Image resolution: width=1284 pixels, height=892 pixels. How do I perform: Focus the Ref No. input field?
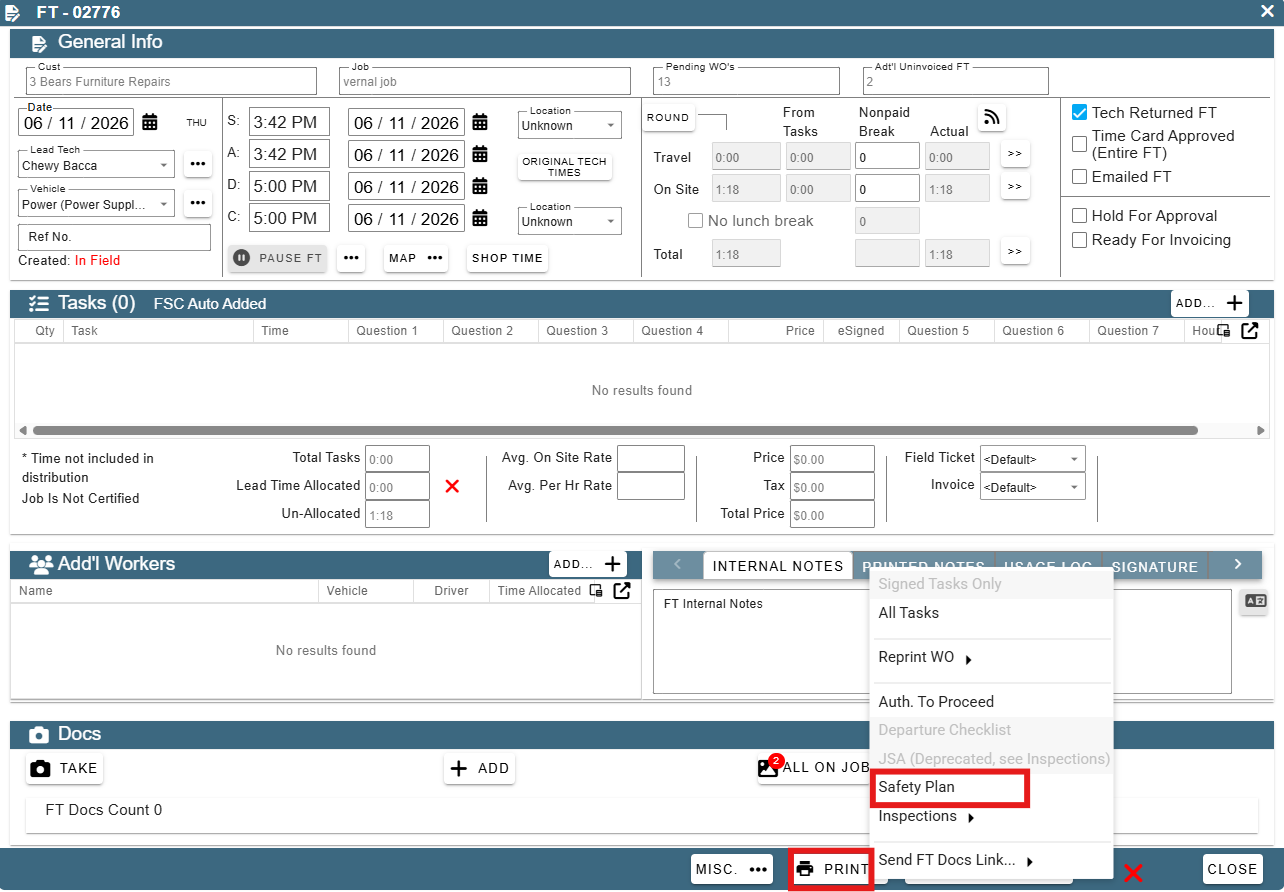coord(114,237)
